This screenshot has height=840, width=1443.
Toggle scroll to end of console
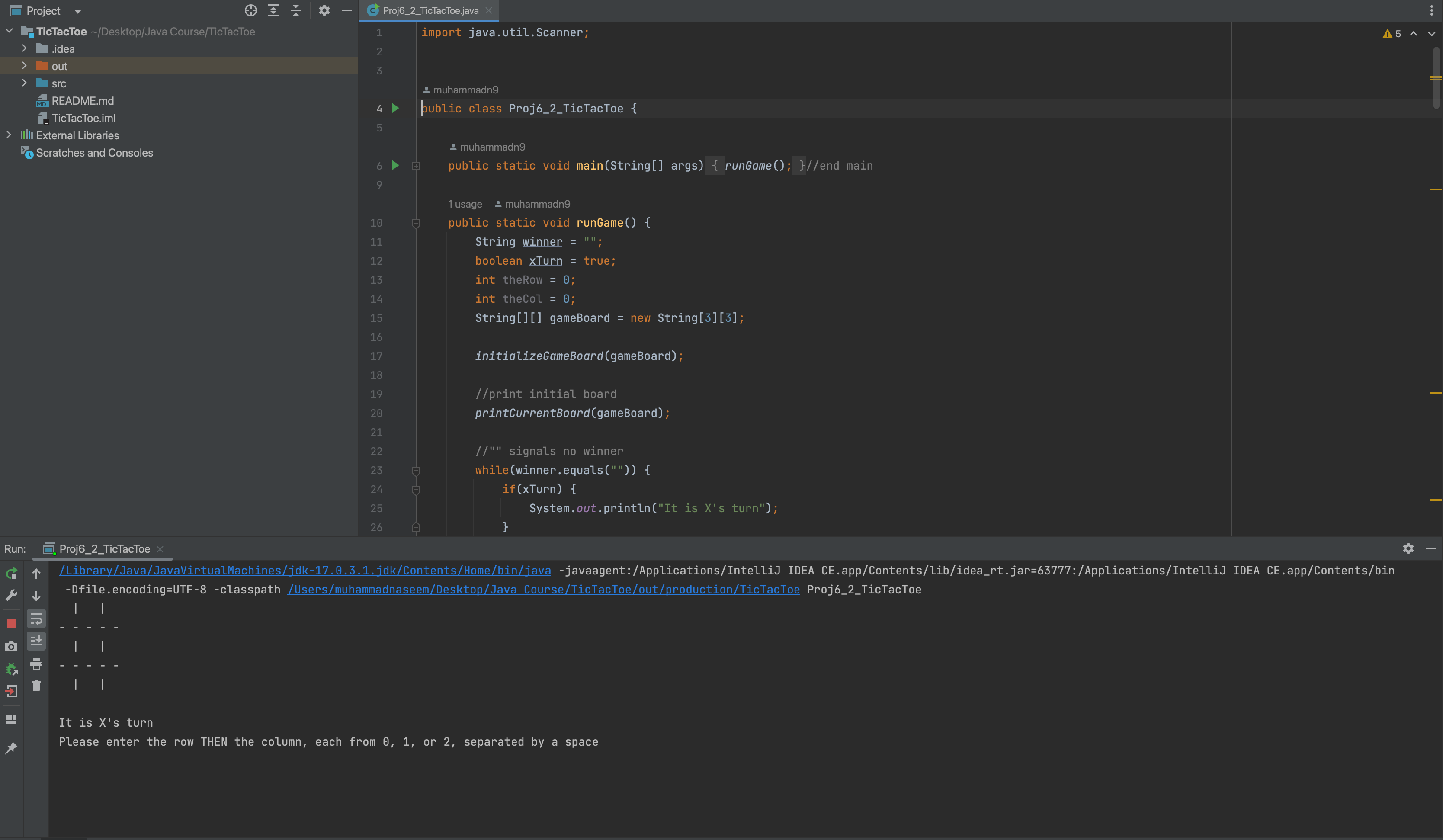(x=36, y=641)
